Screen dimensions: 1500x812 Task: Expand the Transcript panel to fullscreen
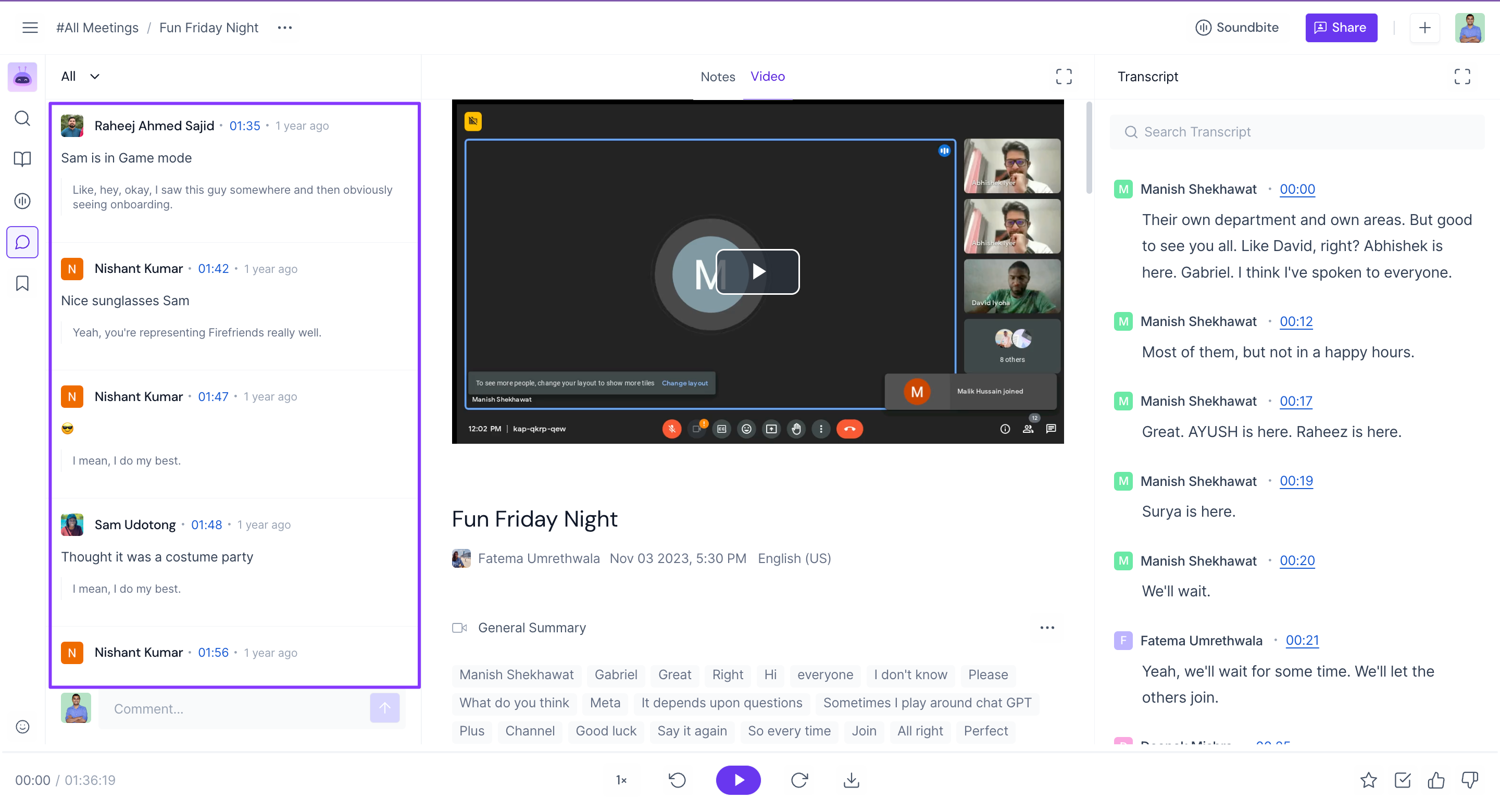coord(1461,77)
